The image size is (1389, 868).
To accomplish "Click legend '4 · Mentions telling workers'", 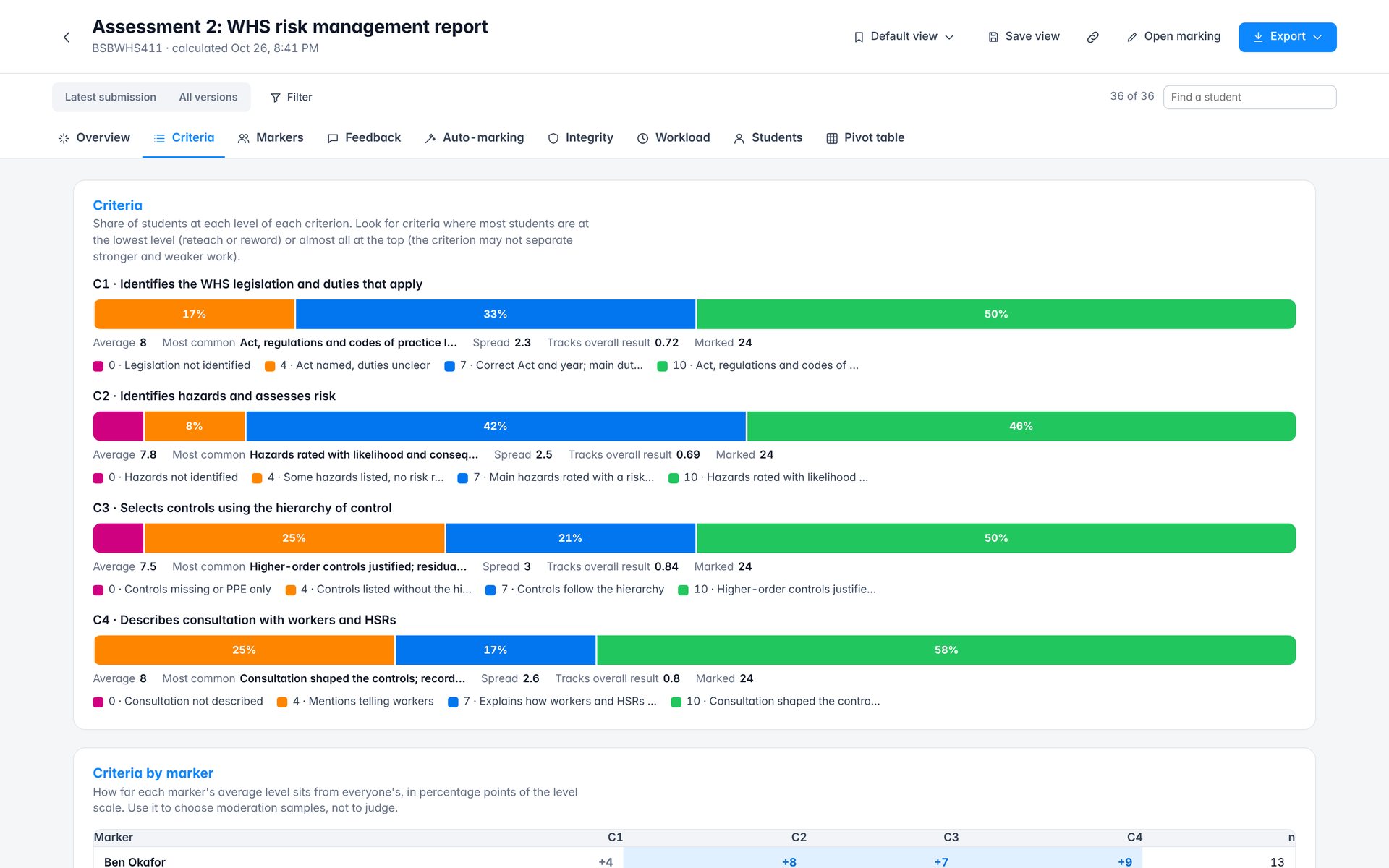I will click(356, 702).
